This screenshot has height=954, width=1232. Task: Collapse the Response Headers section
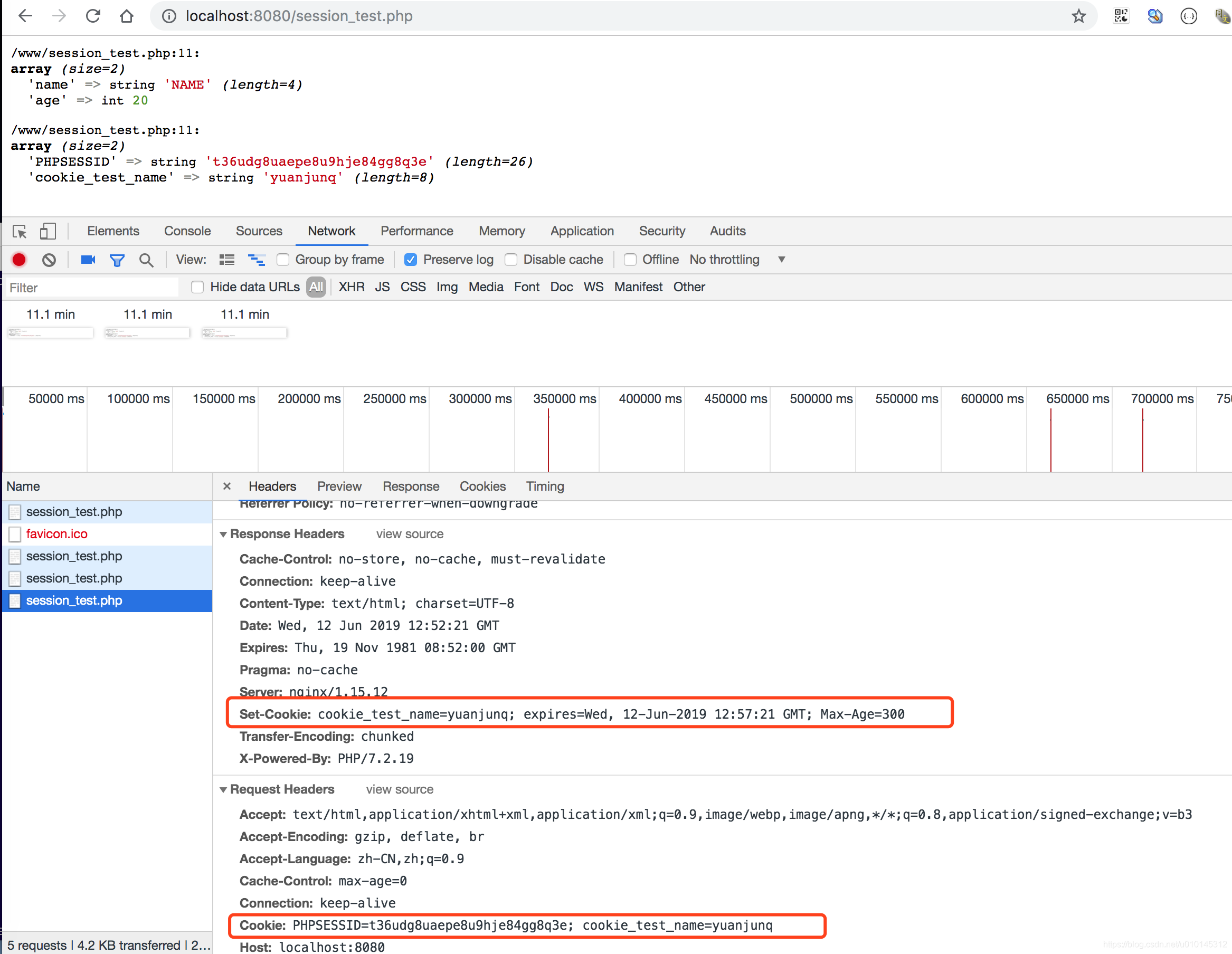tap(223, 535)
